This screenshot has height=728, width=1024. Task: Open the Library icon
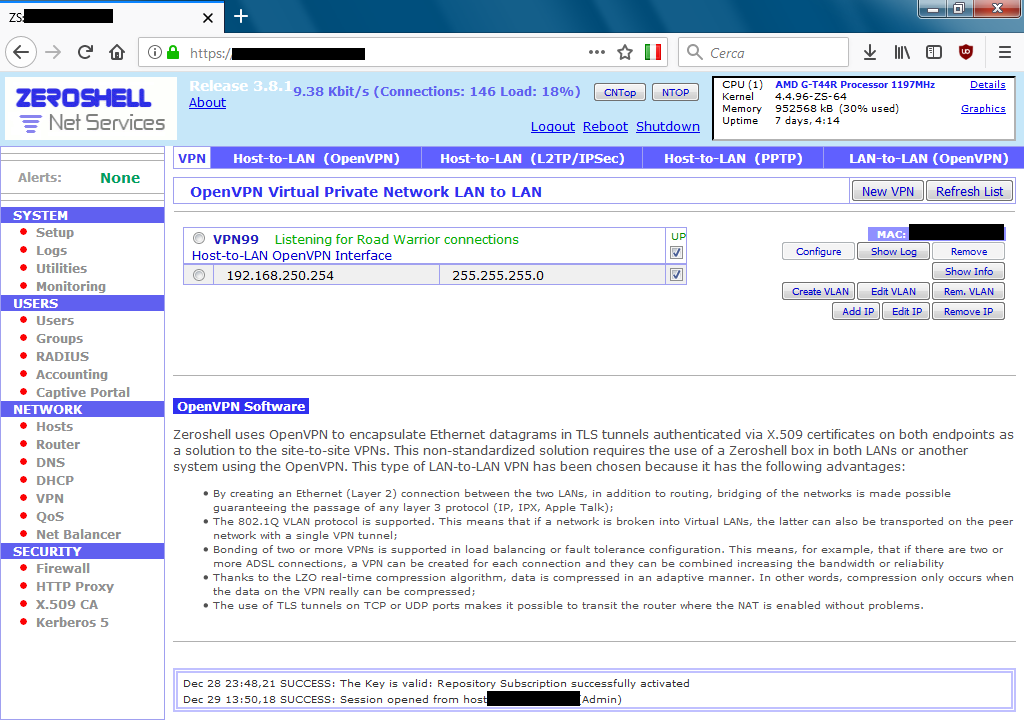pos(902,52)
